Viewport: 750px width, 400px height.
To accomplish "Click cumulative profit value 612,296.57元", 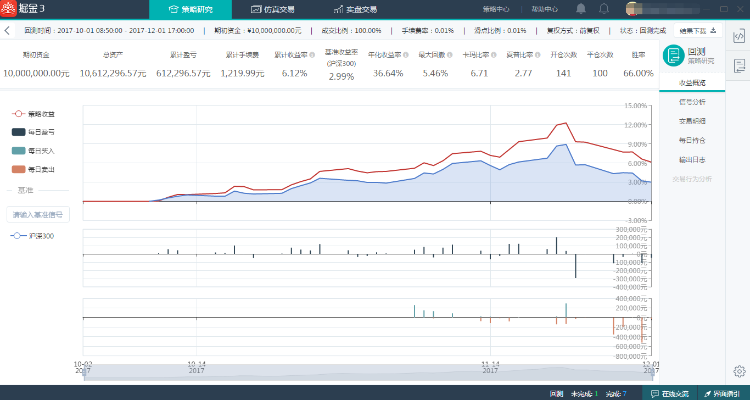I will (x=183, y=73).
